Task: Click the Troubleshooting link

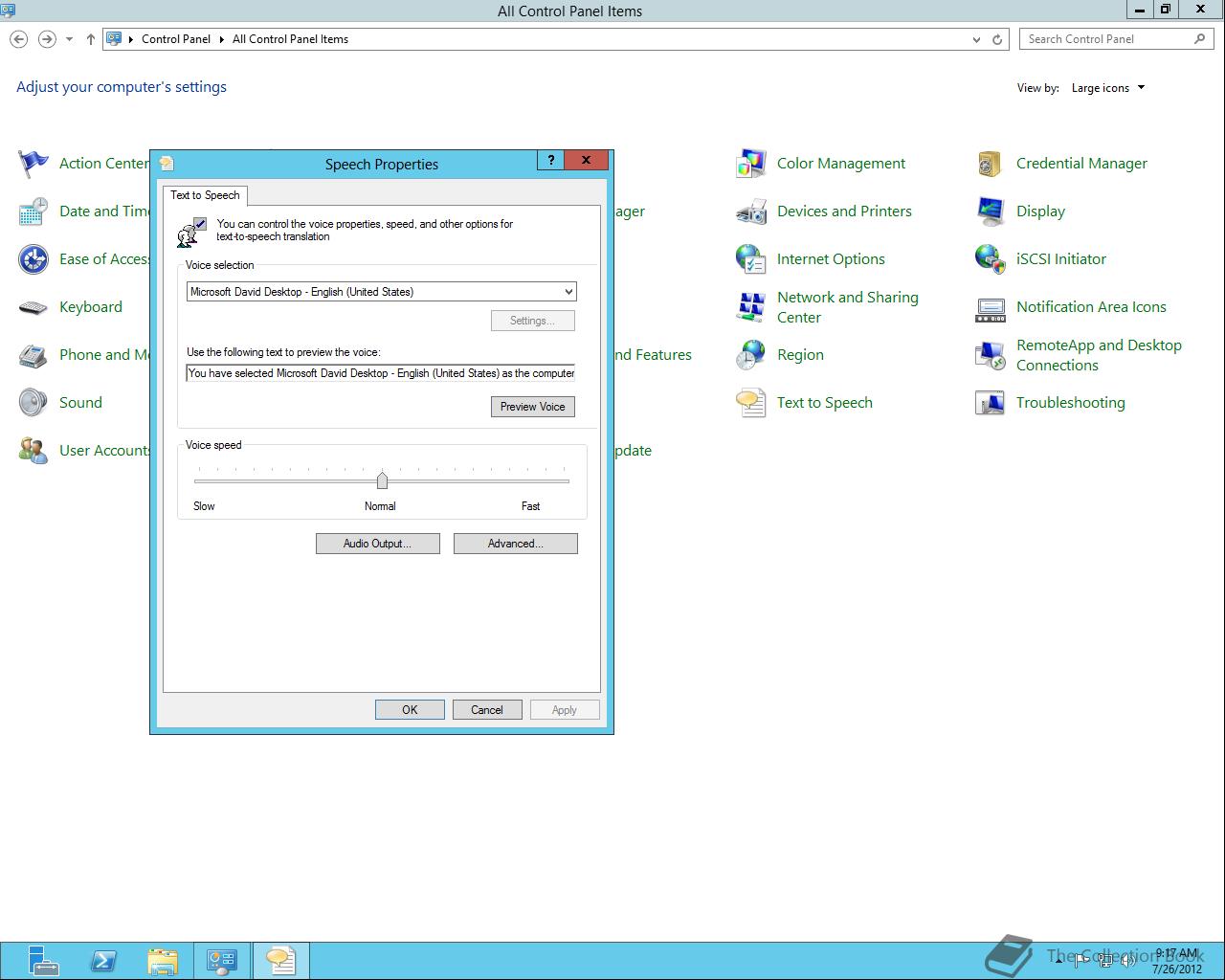Action: click(1071, 403)
